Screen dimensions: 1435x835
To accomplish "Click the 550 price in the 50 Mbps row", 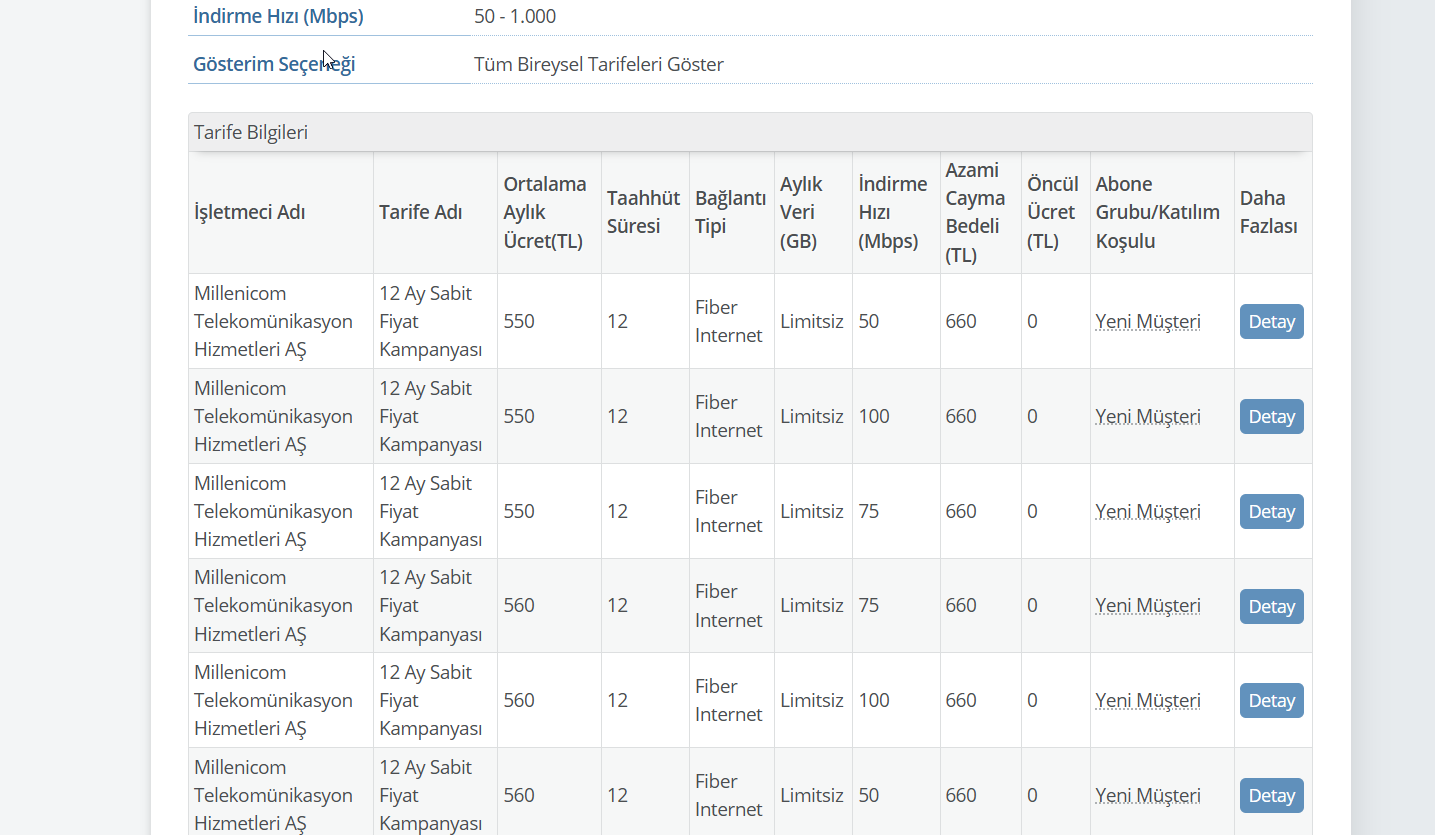I will click(x=519, y=321).
